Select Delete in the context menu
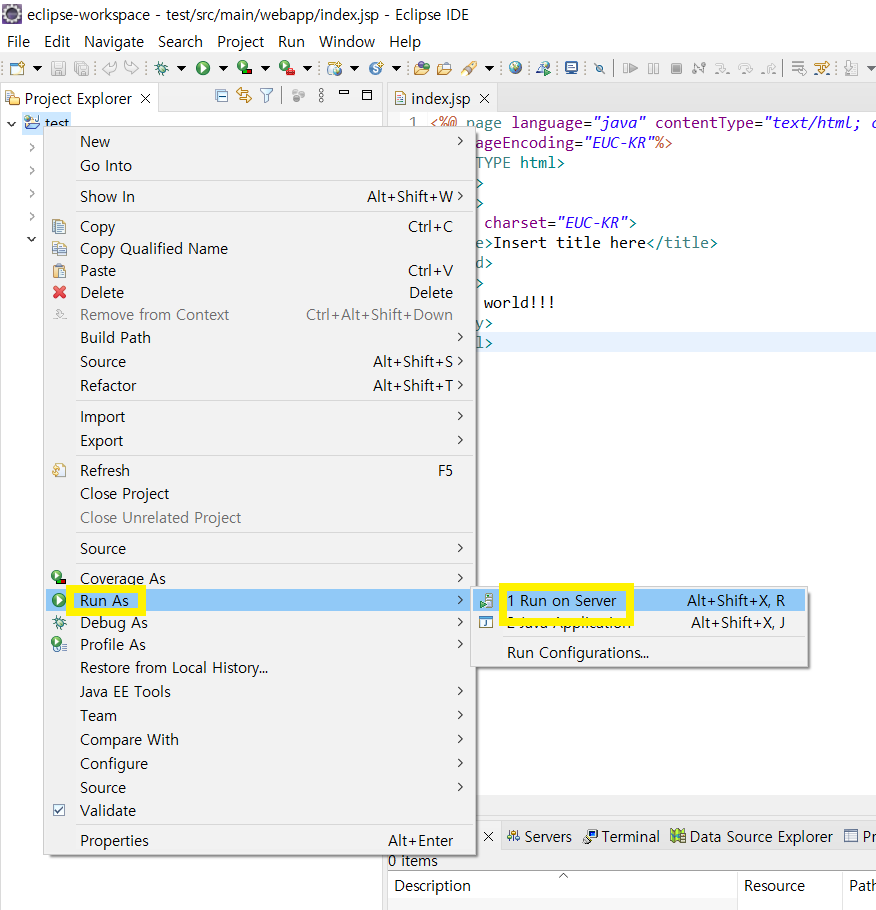The width and height of the screenshot is (876, 910). pos(260,293)
